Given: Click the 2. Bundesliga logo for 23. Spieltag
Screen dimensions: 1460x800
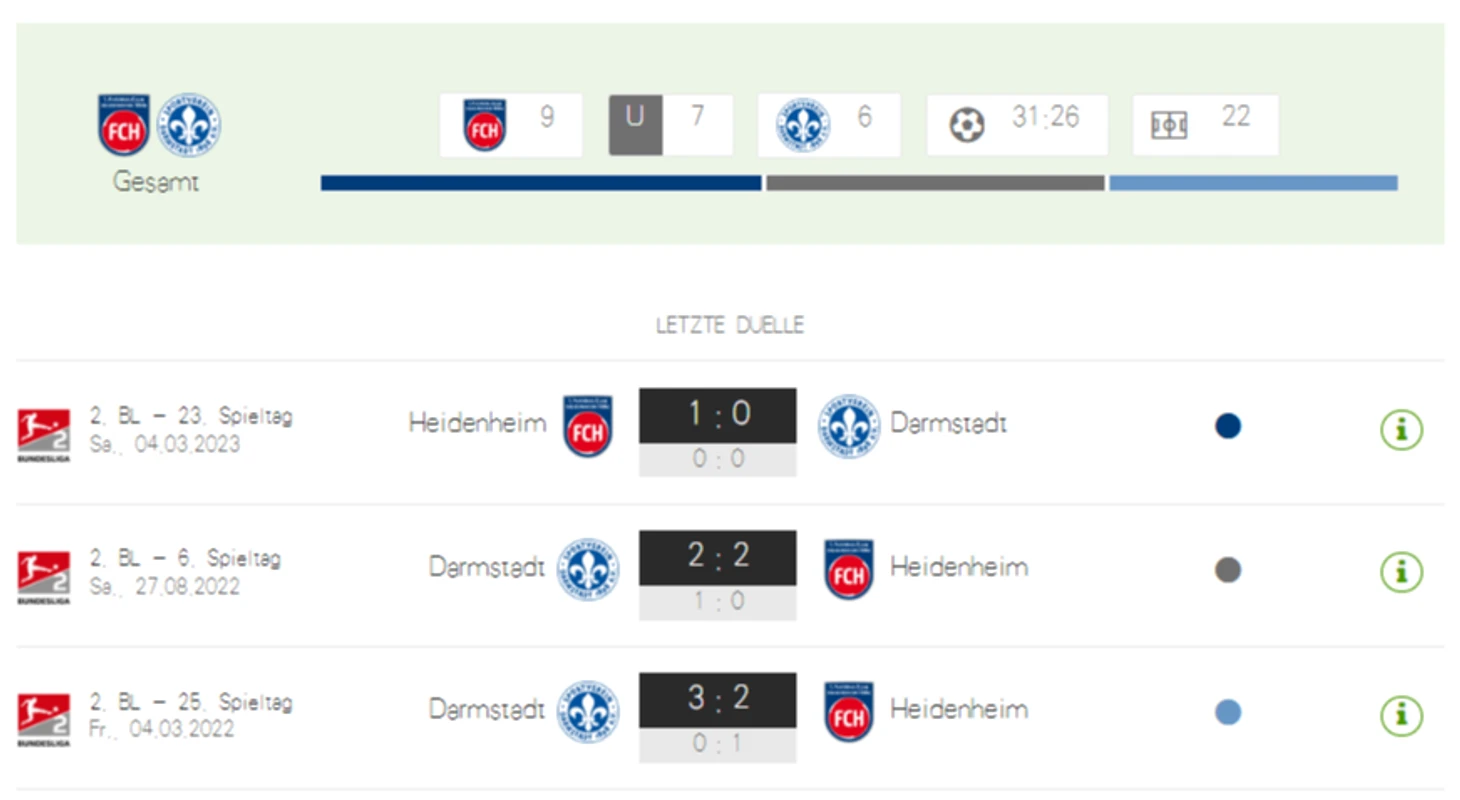Looking at the screenshot, I should (x=44, y=435).
